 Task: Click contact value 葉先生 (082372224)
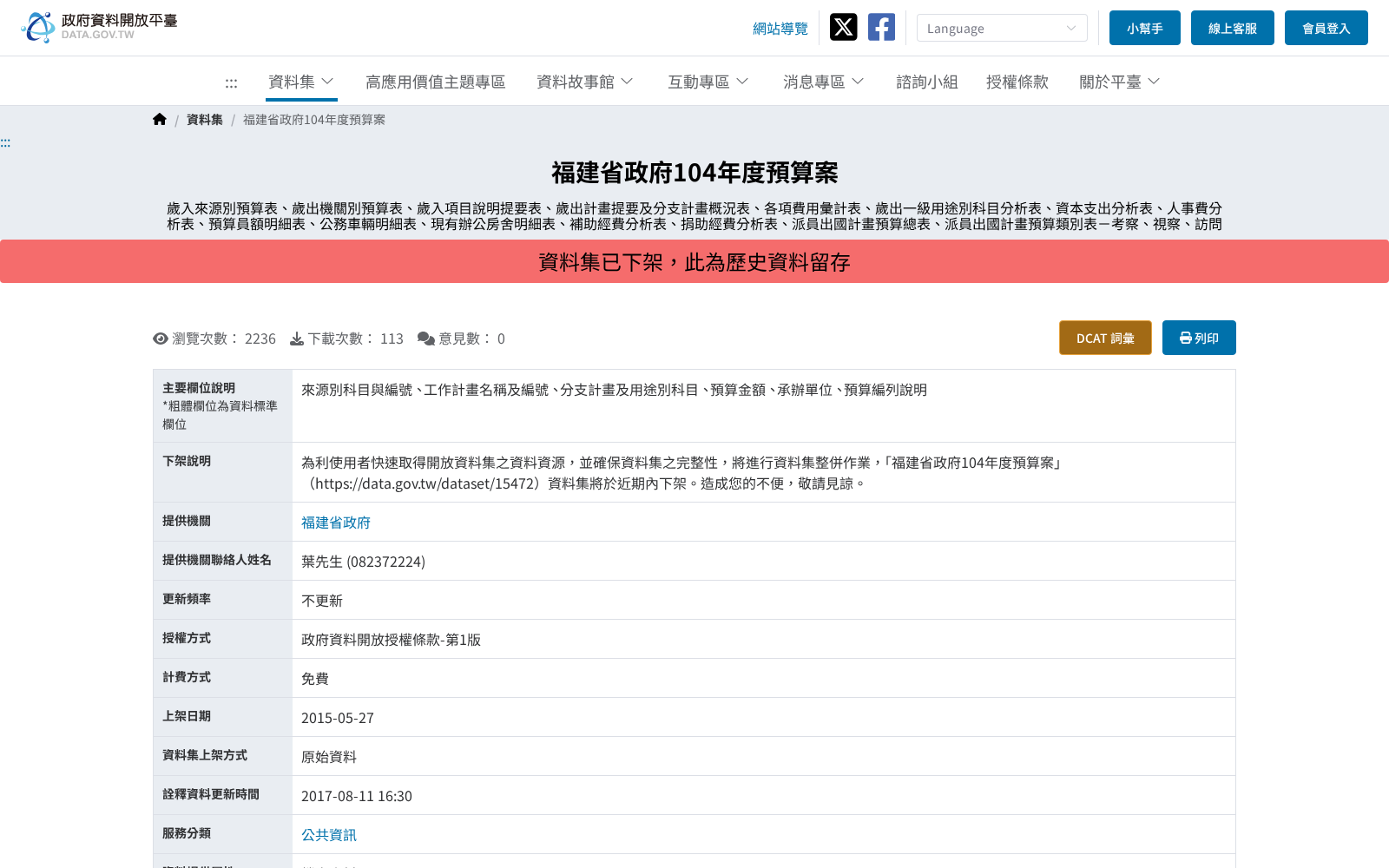364,562
